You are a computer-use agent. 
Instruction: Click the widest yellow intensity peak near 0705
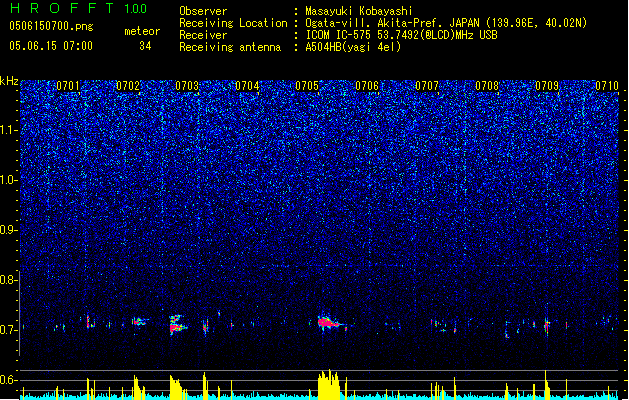click(329, 384)
